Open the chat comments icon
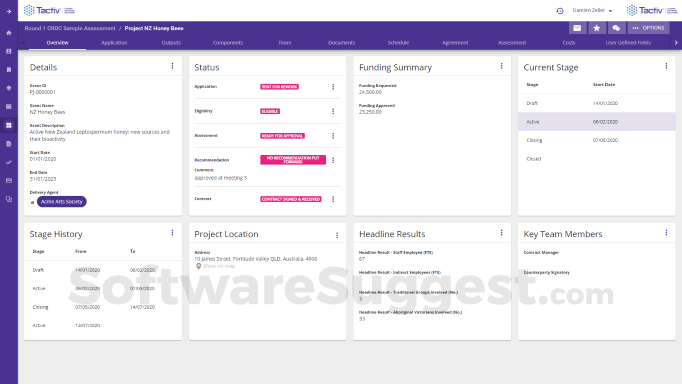 click(x=616, y=28)
